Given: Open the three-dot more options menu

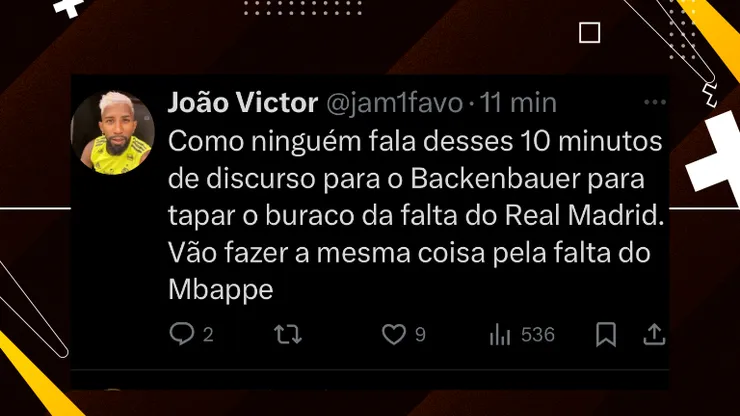Looking at the screenshot, I should 655,102.
